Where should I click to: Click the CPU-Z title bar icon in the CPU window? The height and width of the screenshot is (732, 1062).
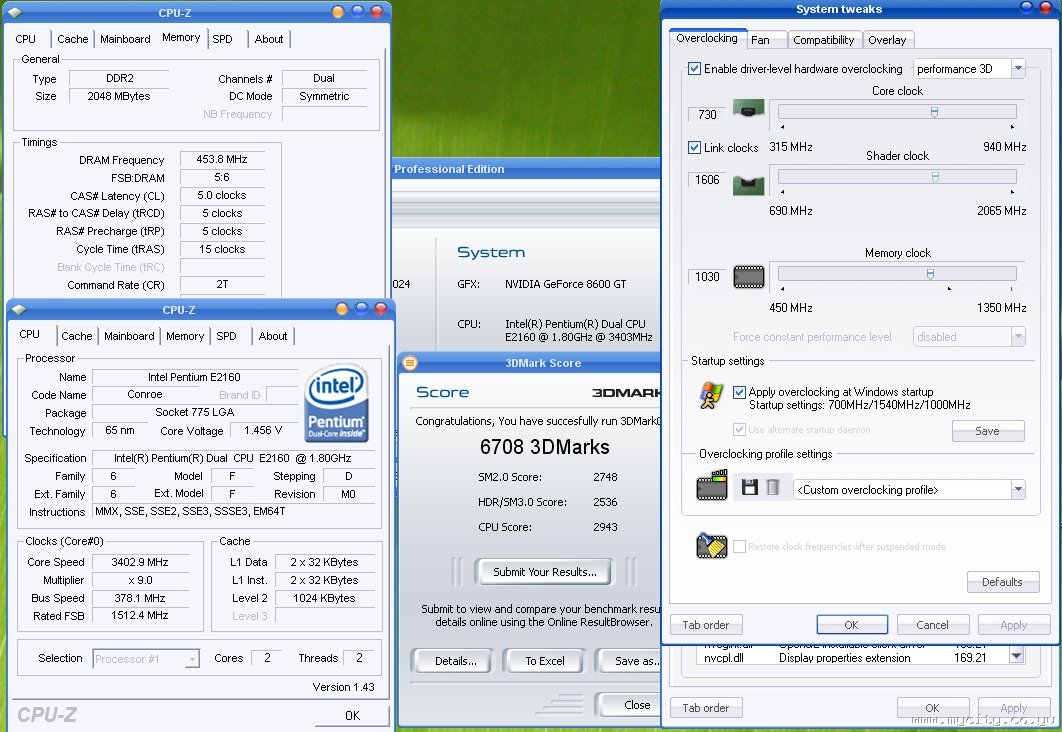(x=18, y=309)
